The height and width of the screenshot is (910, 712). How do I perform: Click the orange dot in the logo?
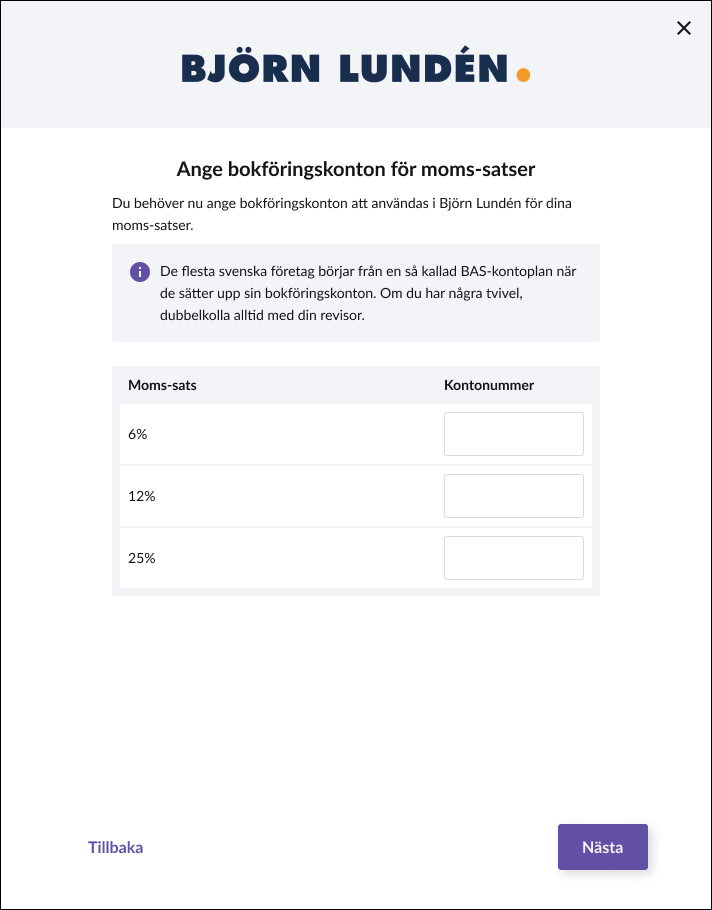pyautogui.click(x=523, y=75)
